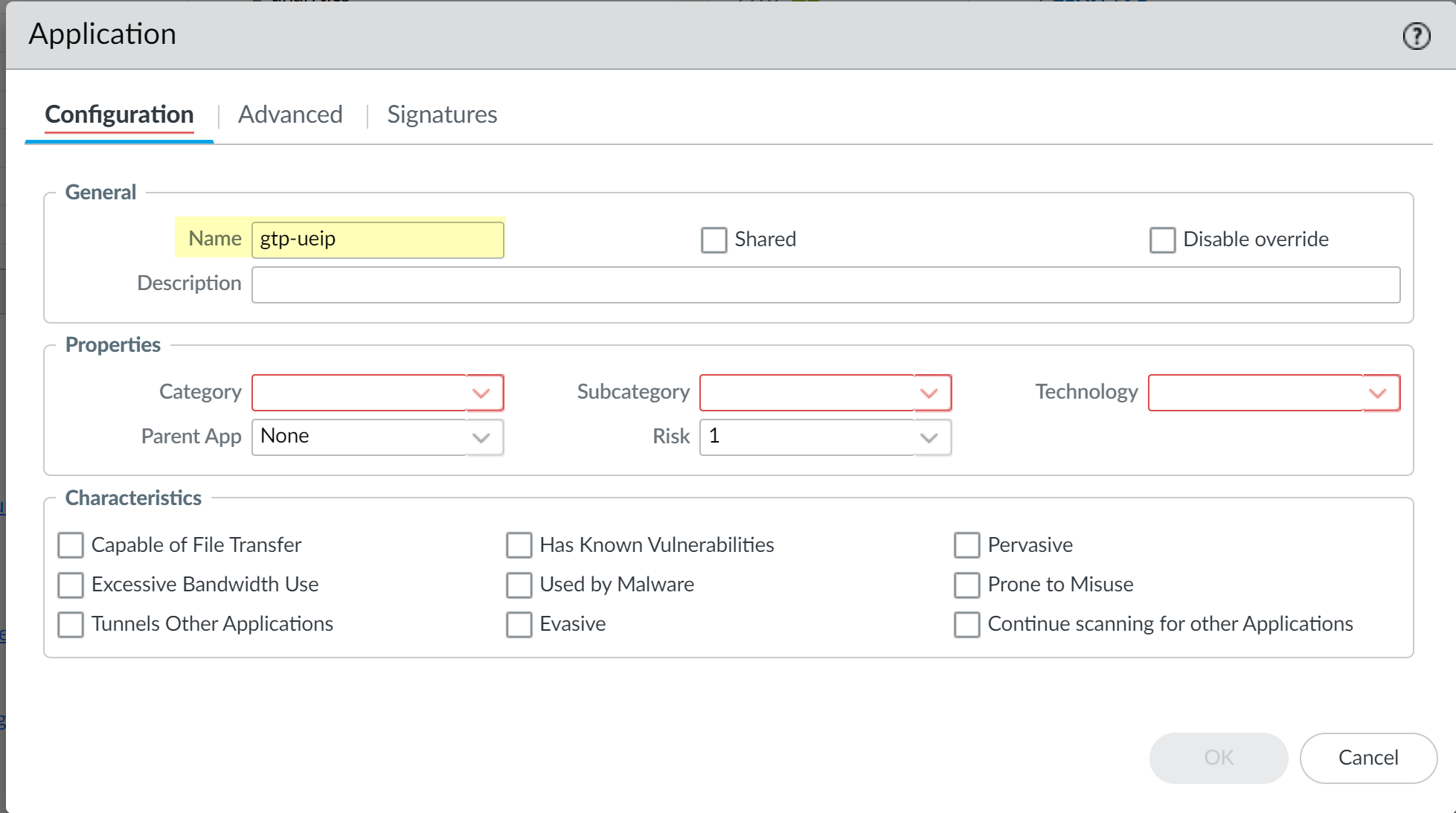
Task: Expand the Parent App dropdown
Action: [481, 437]
